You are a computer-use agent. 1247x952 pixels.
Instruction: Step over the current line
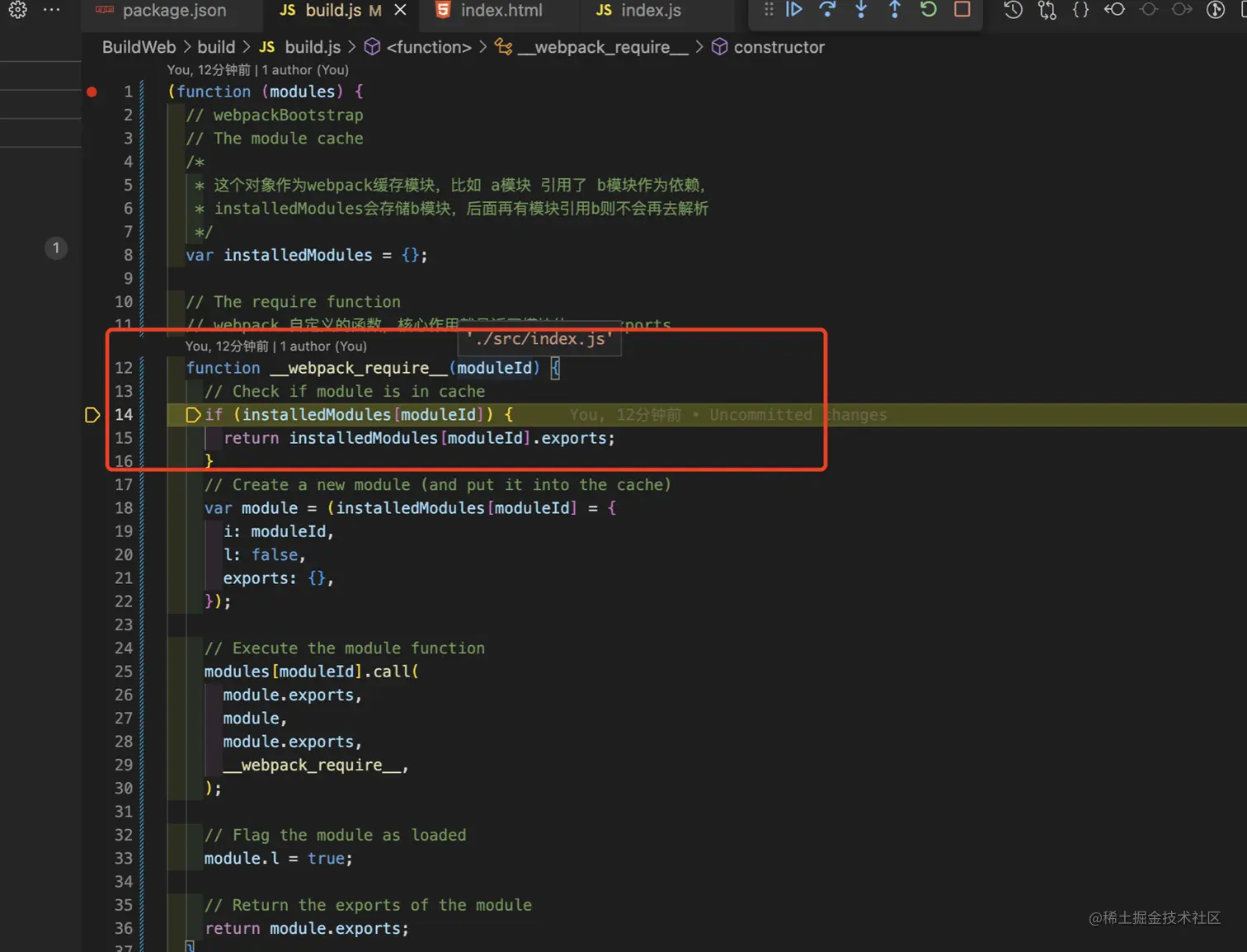[827, 10]
